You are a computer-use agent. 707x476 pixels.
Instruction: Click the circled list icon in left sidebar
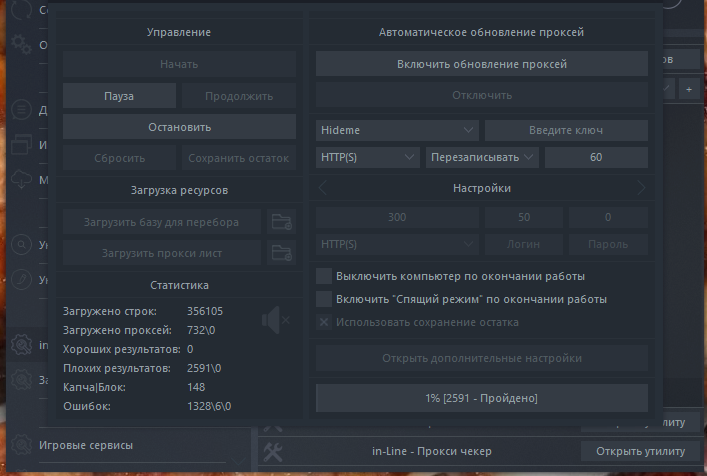click(21, 110)
